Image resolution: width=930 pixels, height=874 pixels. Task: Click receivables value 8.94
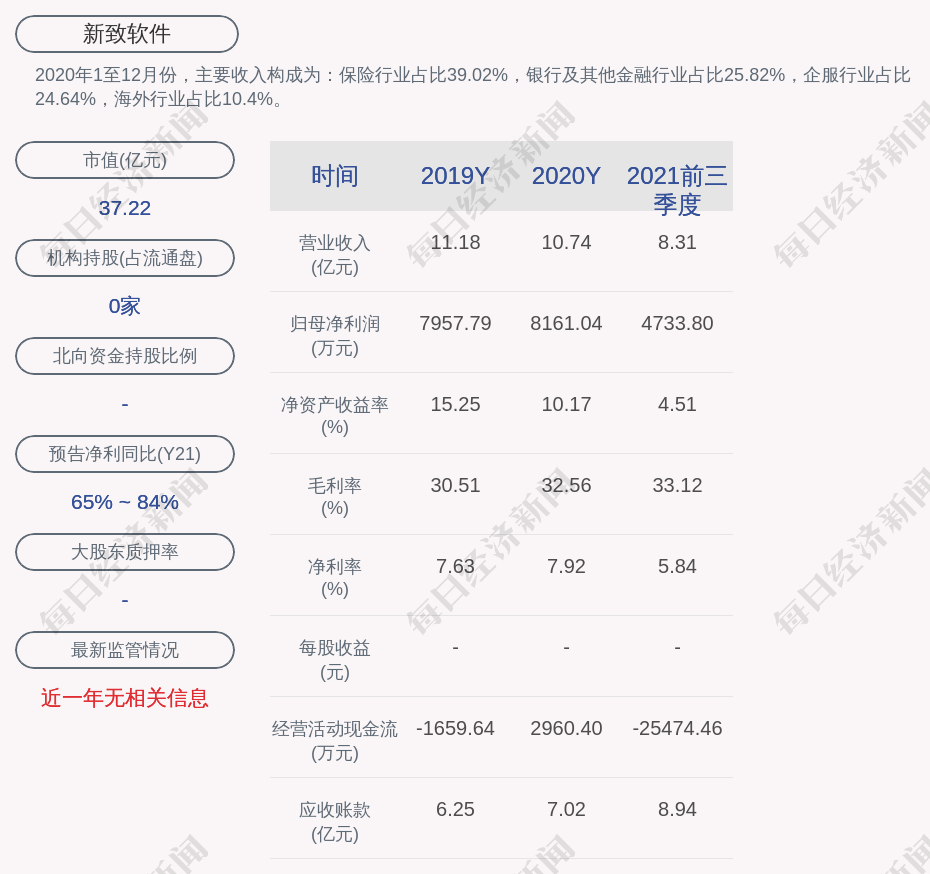[x=677, y=809]
